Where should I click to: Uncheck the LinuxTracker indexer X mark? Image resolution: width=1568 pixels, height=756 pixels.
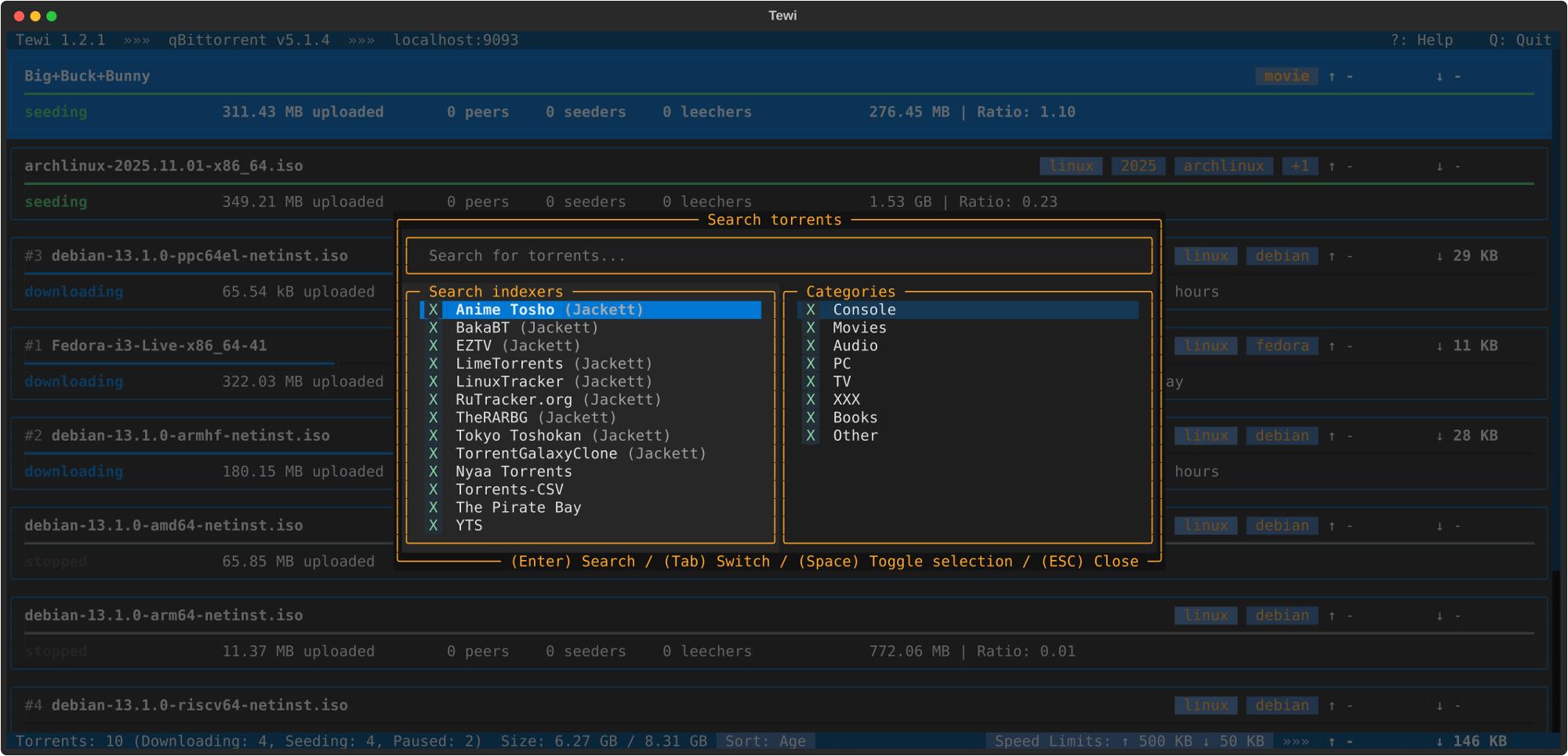pos(433,382)
